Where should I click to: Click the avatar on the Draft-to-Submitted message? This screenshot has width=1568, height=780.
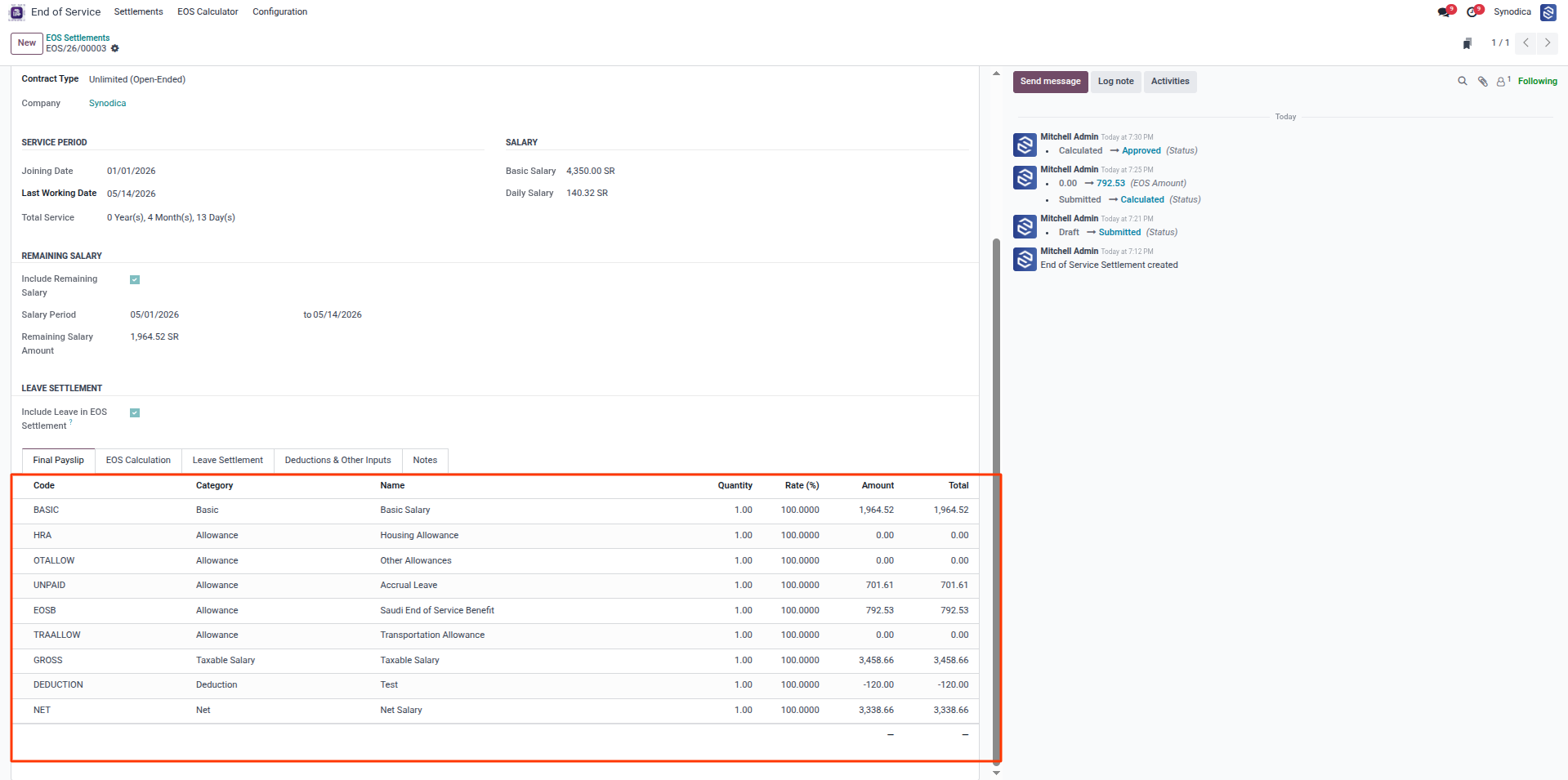tap(1025, 226)
